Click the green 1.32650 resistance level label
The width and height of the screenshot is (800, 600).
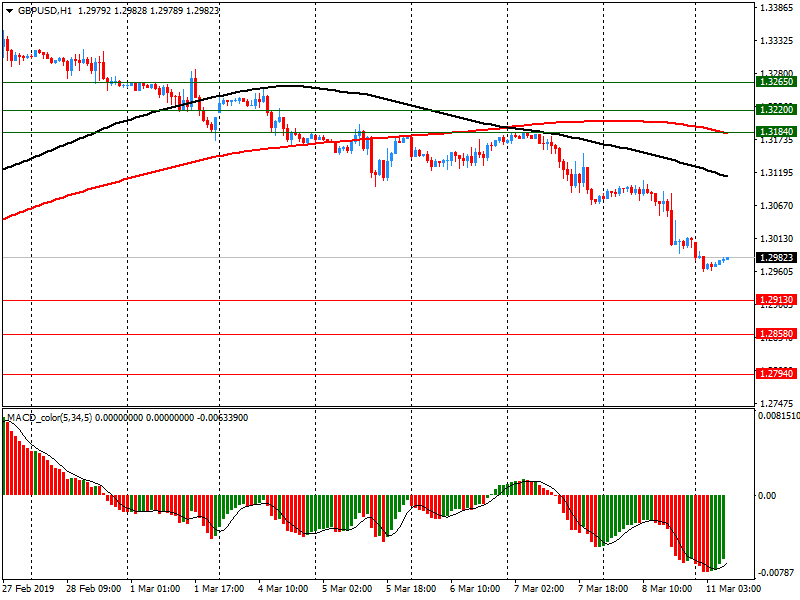[x=777, y=82]
